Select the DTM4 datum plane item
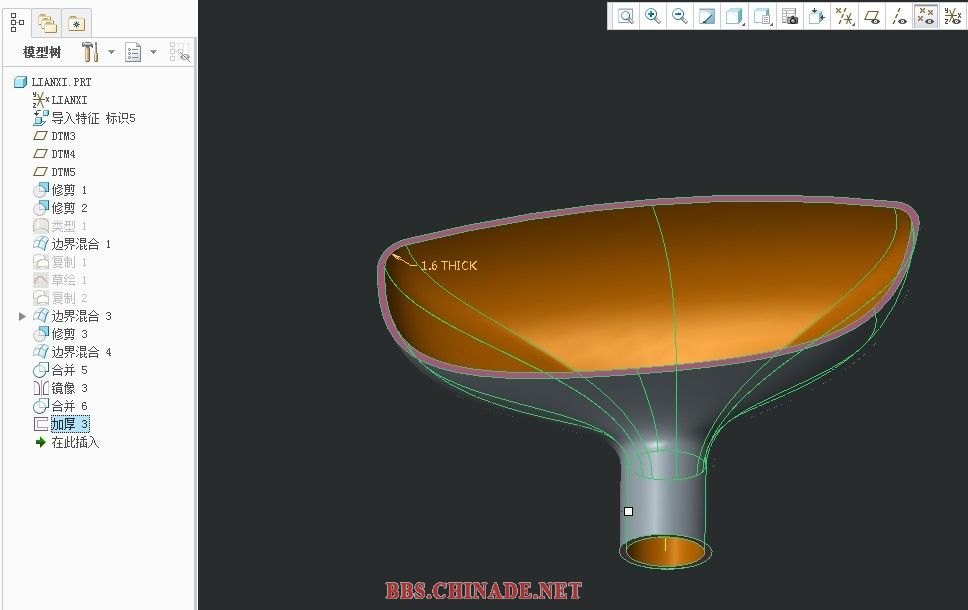Screen dimensions: 968x610 [63, 154]
